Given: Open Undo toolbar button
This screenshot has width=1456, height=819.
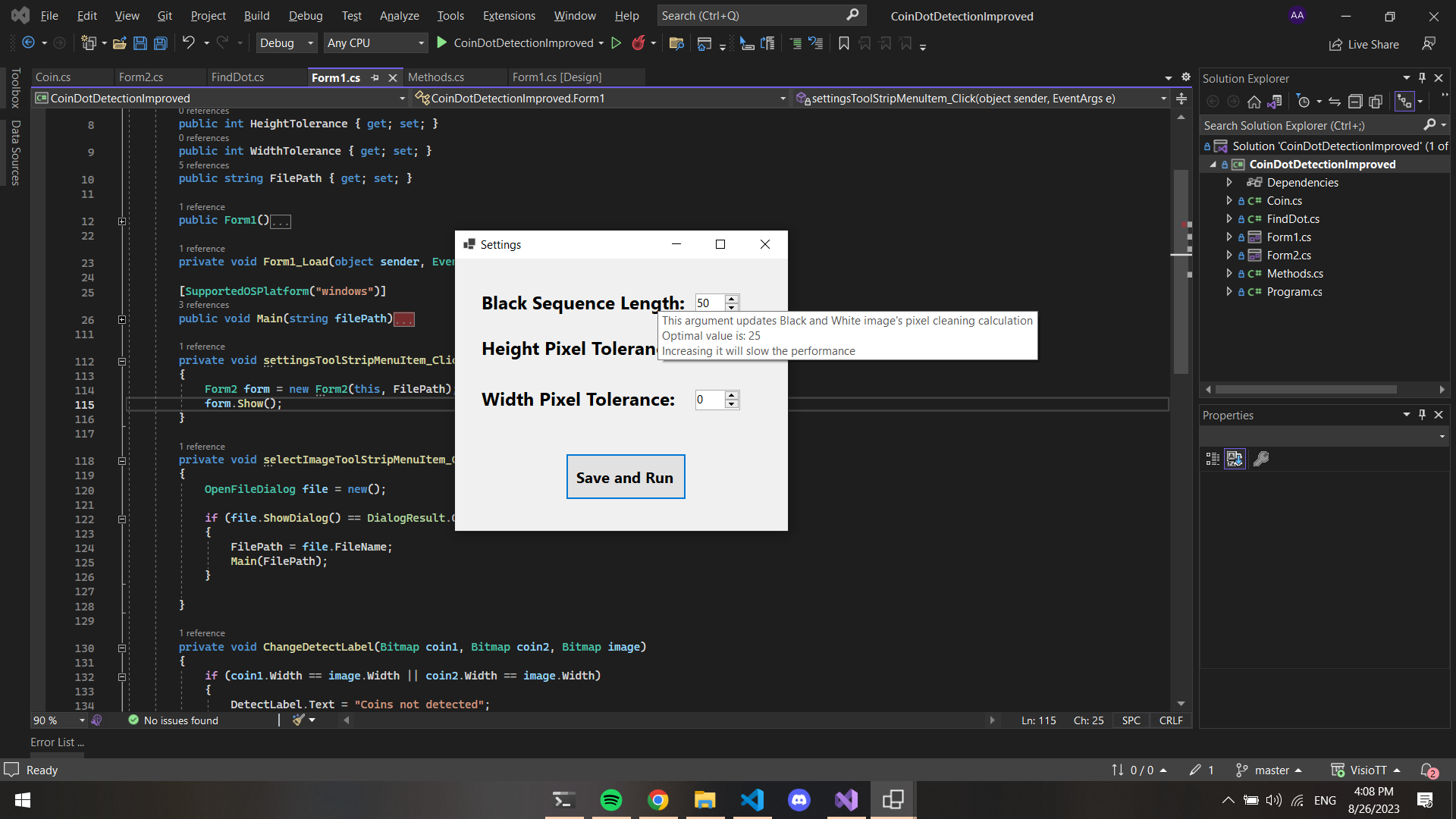Looking at the screenshot, I should (x=189, y=43).
